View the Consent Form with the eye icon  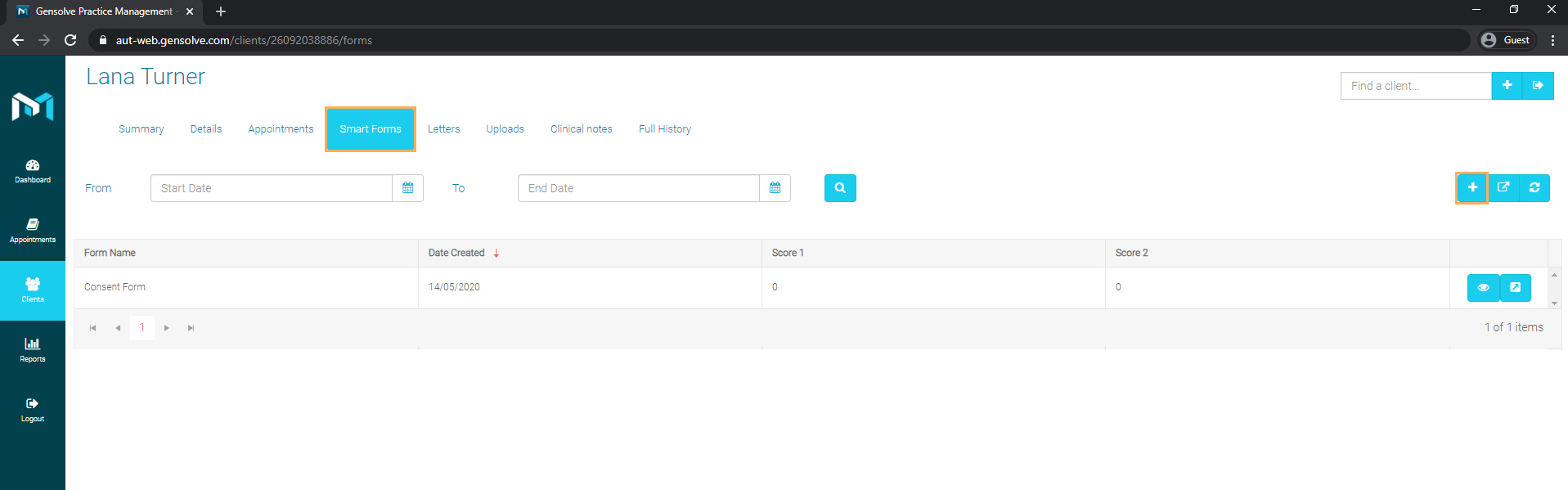(1483, 287)
